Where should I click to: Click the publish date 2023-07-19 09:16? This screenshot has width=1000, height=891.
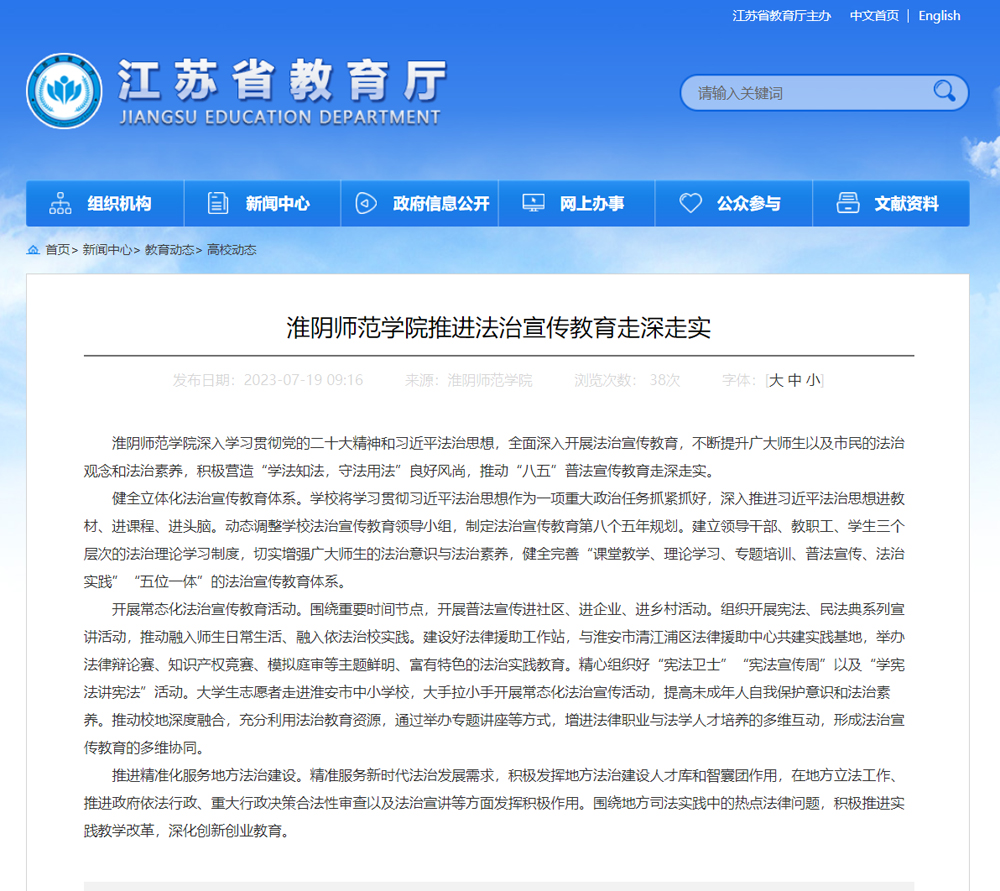pyautogui.click(x=303, y=381)
